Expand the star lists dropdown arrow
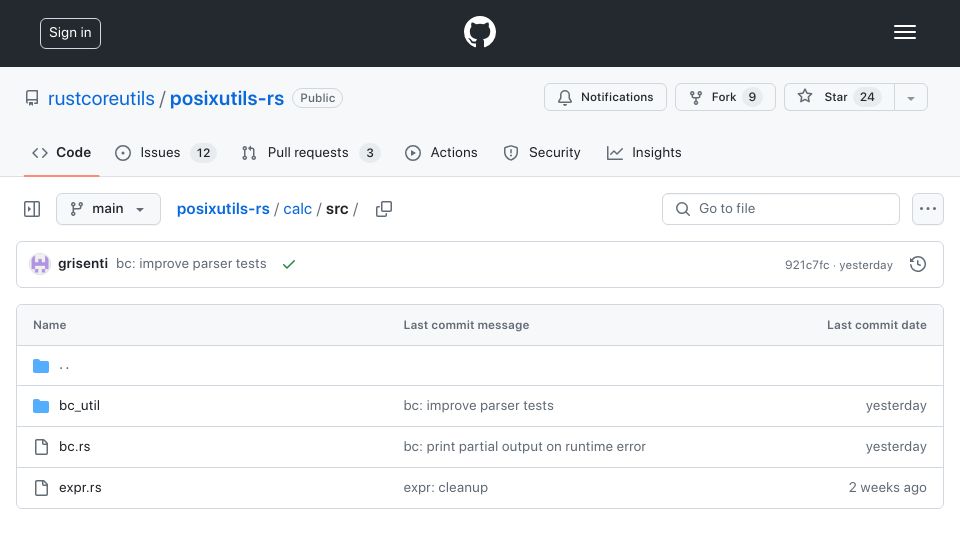Screen dimensions: 960x540 (x=911, y=98)
